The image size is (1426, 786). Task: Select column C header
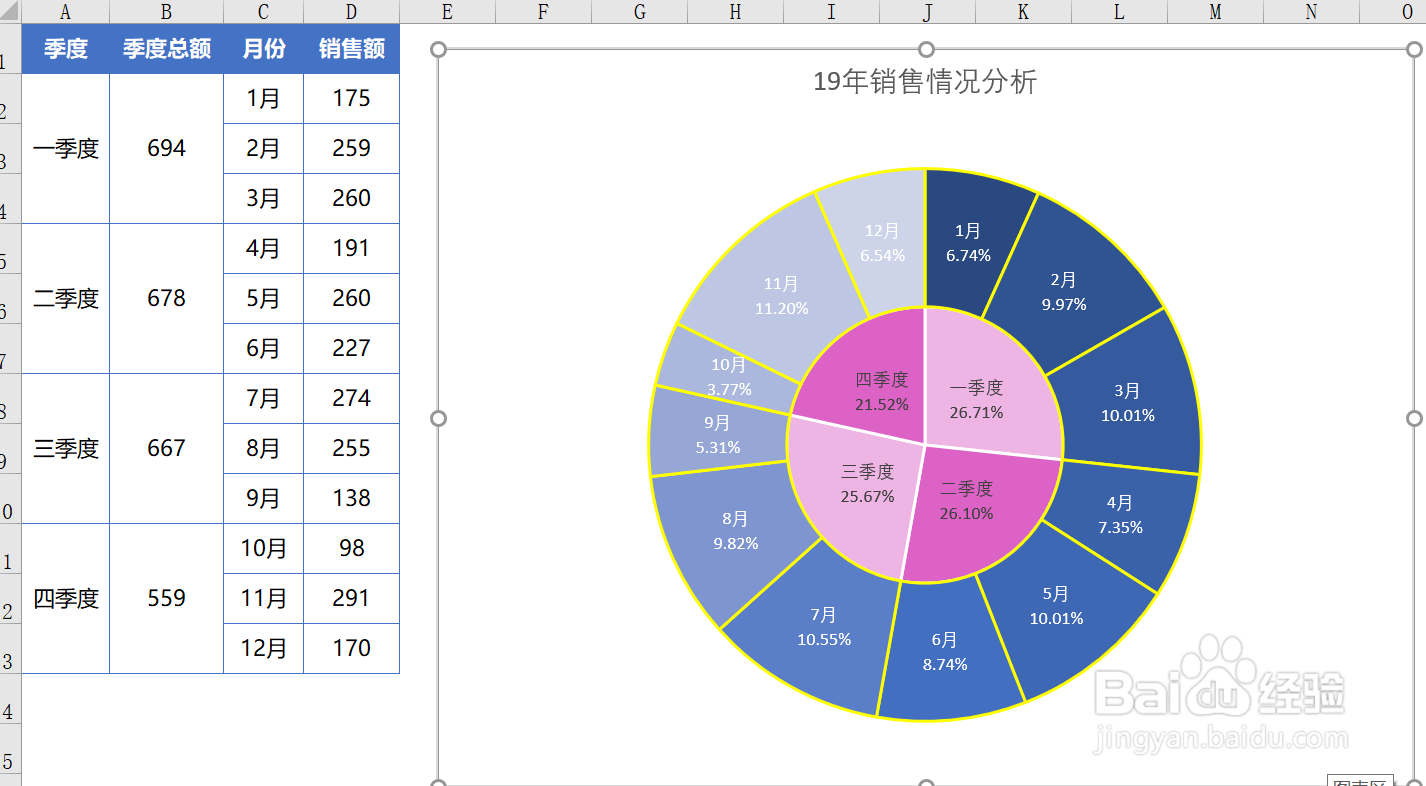(x=264, y=12)
